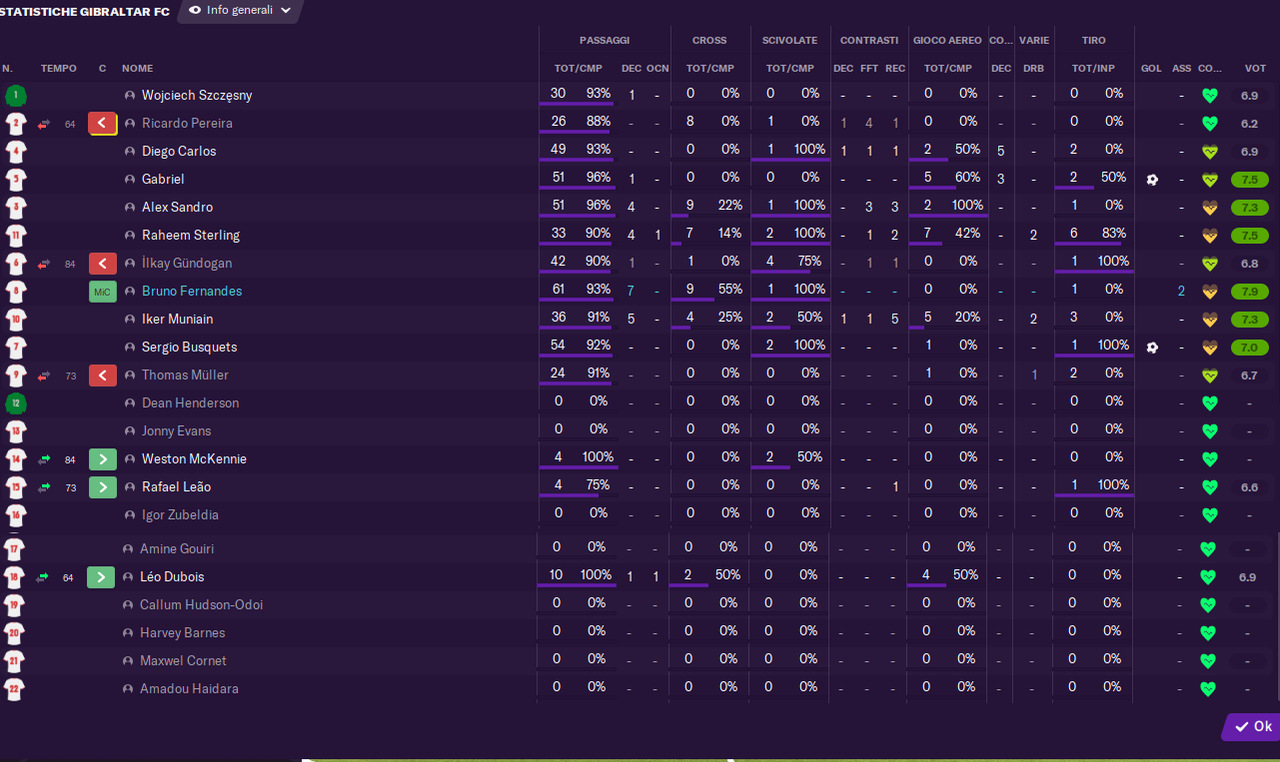This screenshot has height=762, width=1280.
Task: Click Ricardo Pereira's substituted-off red arrow badge
Action: click(x=103, y=124)
